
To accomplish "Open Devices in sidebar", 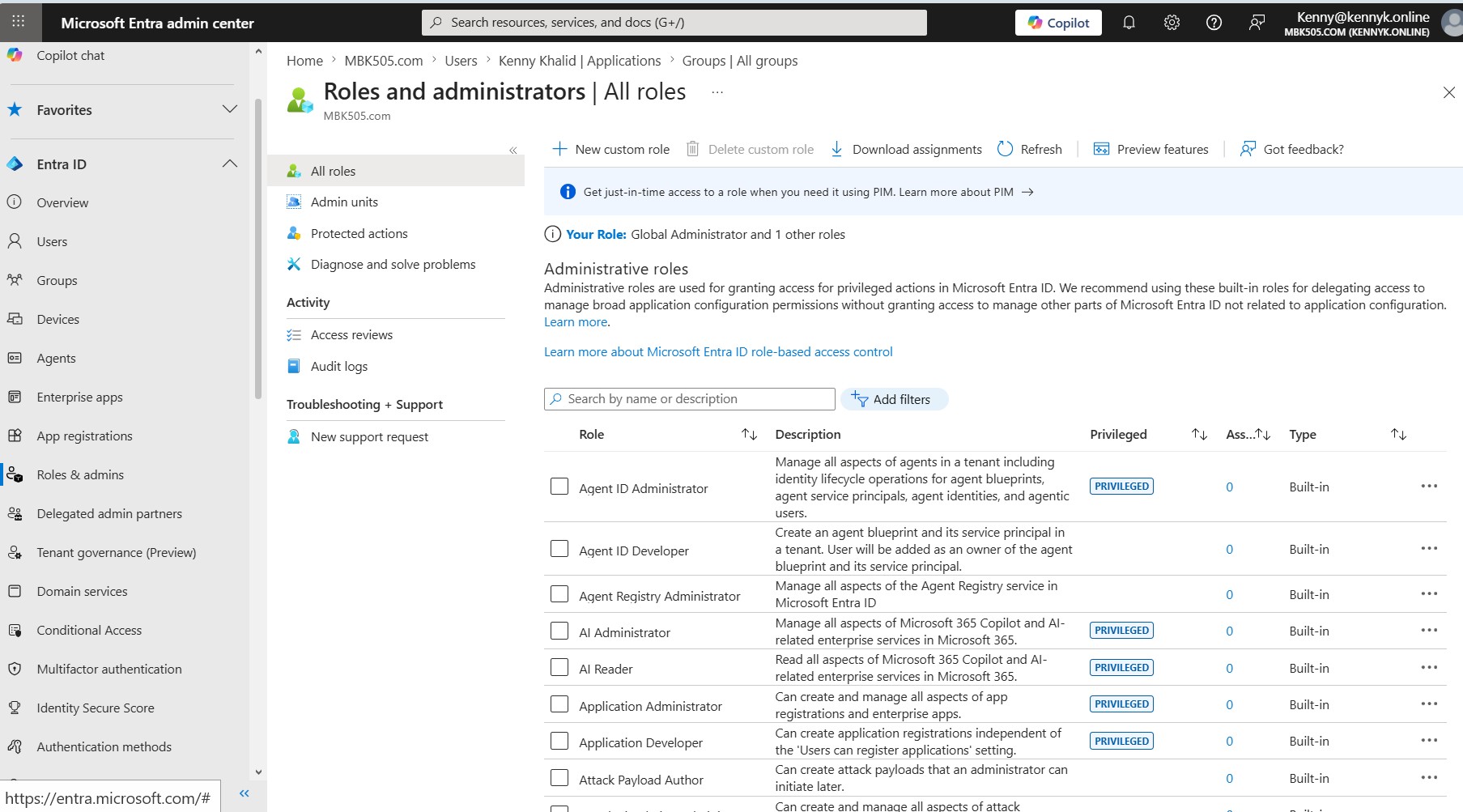I will point(57,319).
